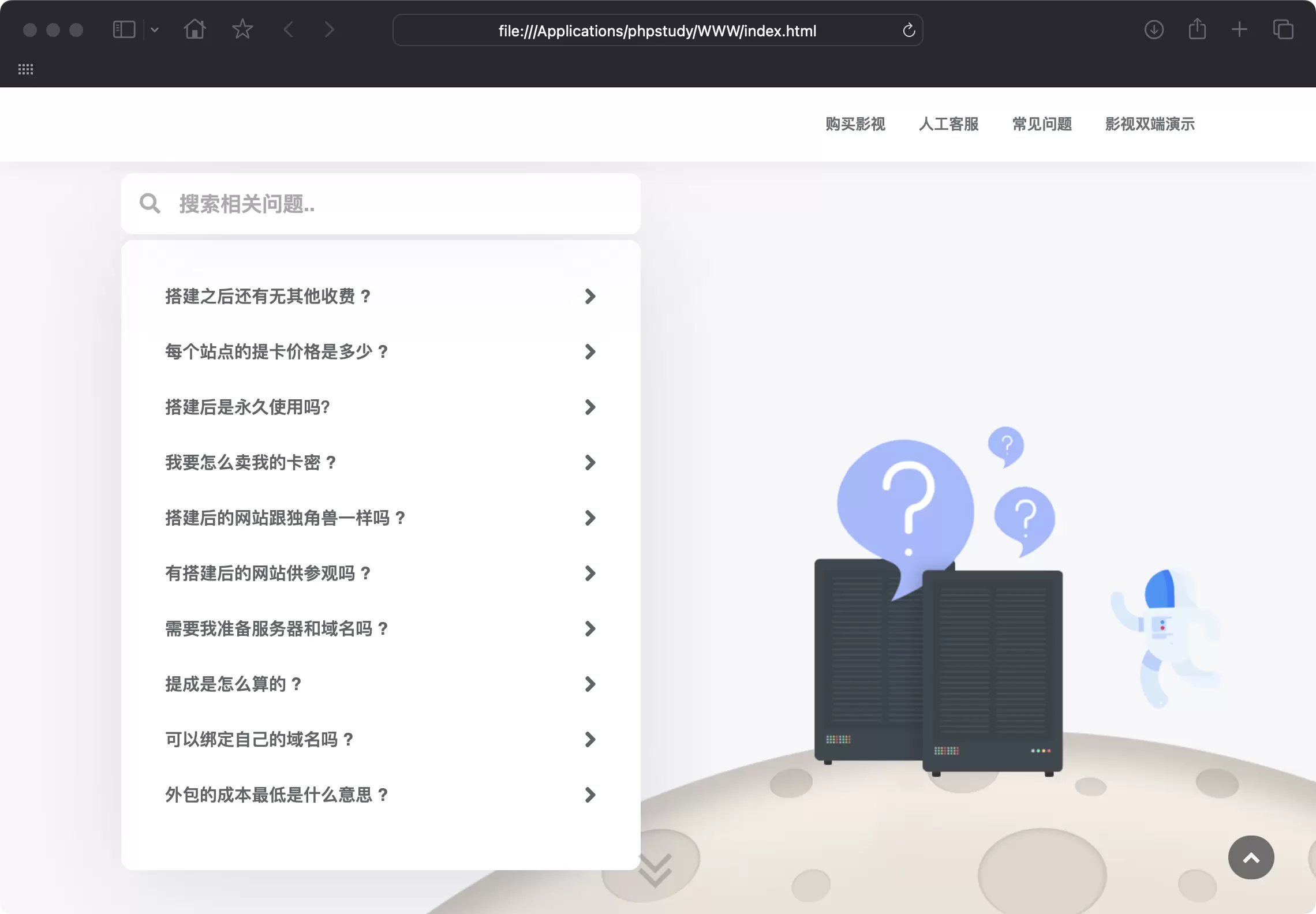Open 购买影视 menu item
The height and width of the screenshot is (914, 1316).
pyautogui.click(x=855, y=124)
